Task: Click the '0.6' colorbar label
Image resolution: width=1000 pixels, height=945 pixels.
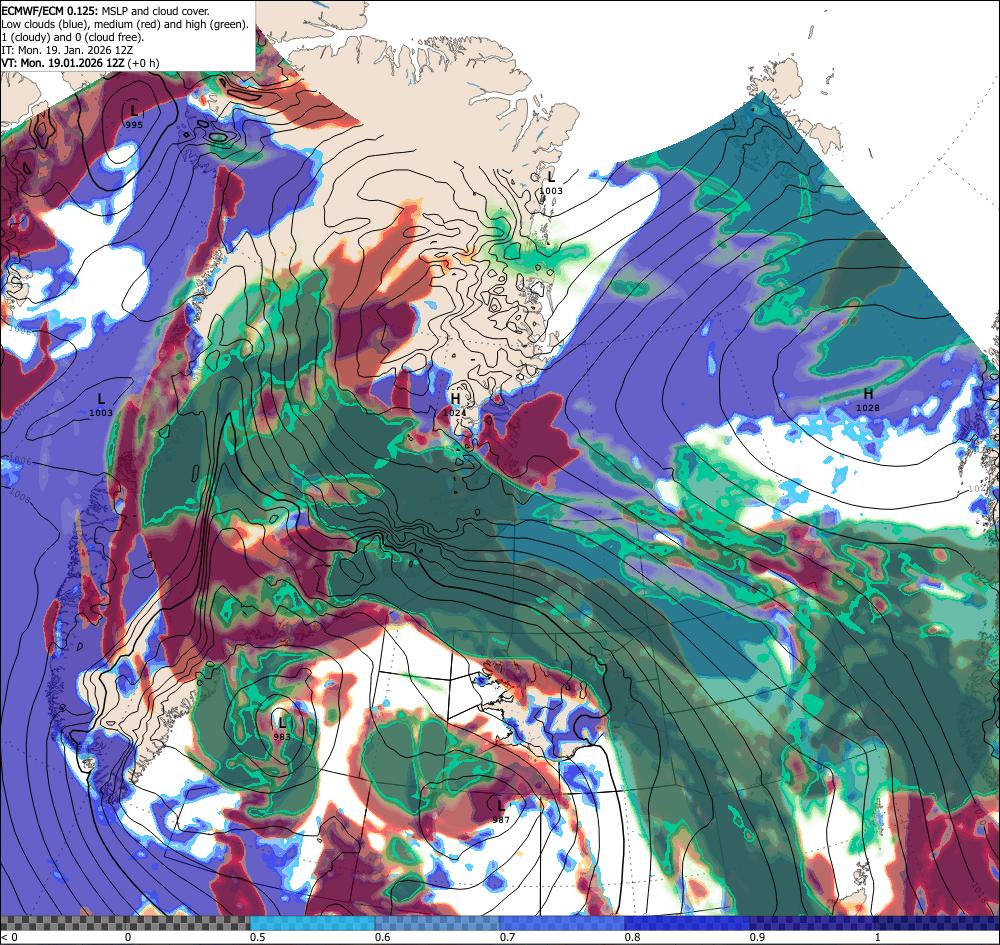Action: [382, 937]
